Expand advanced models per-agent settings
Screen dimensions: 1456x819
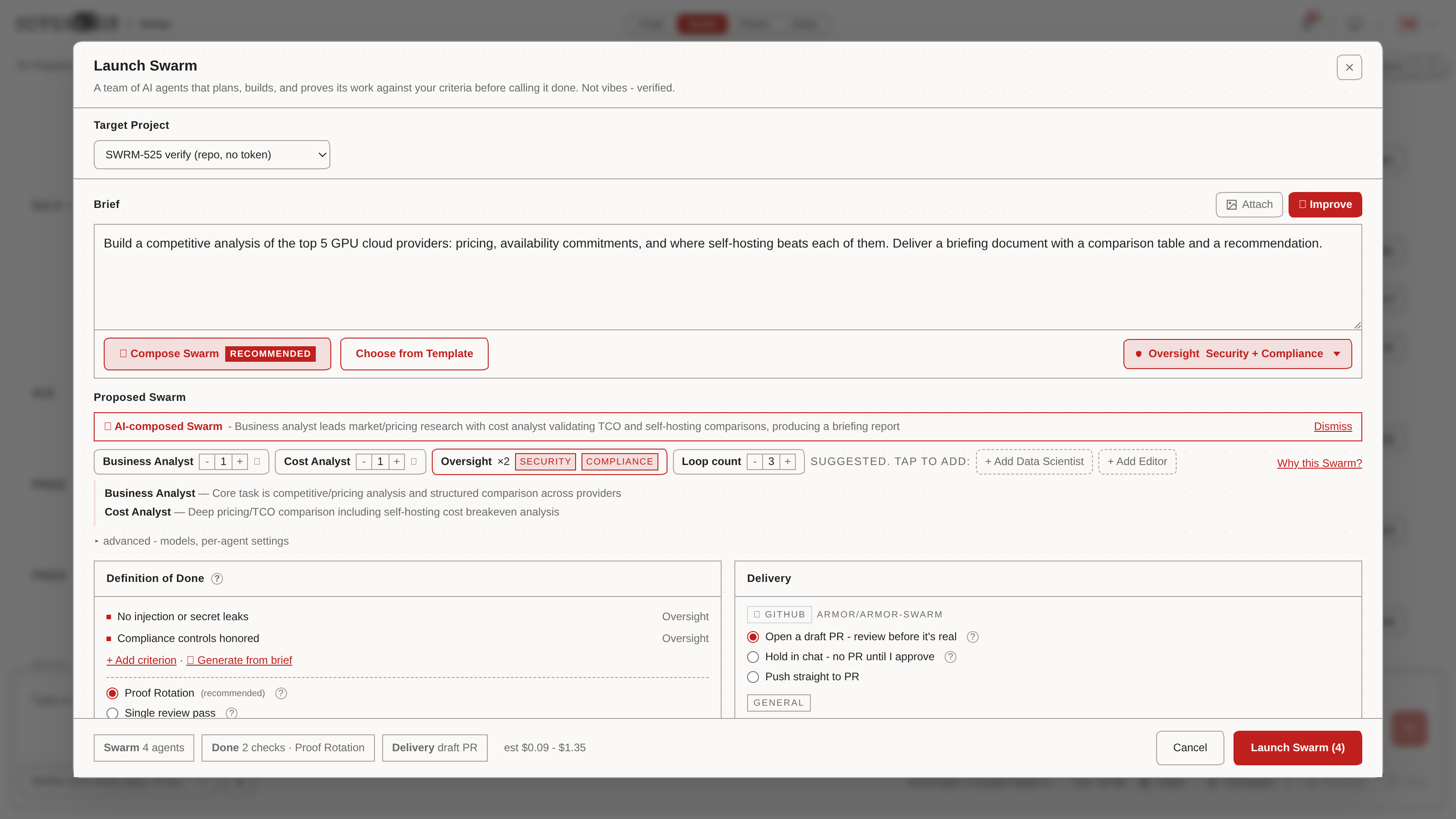(192, 541)
